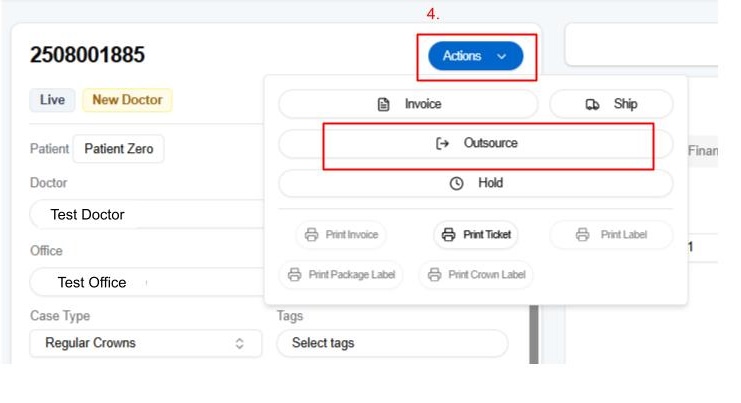Image resolution: width=741 pixels, height=403 pixels.
Task: Click the Patient Zero name field
Action: click(x=119, y=149)
